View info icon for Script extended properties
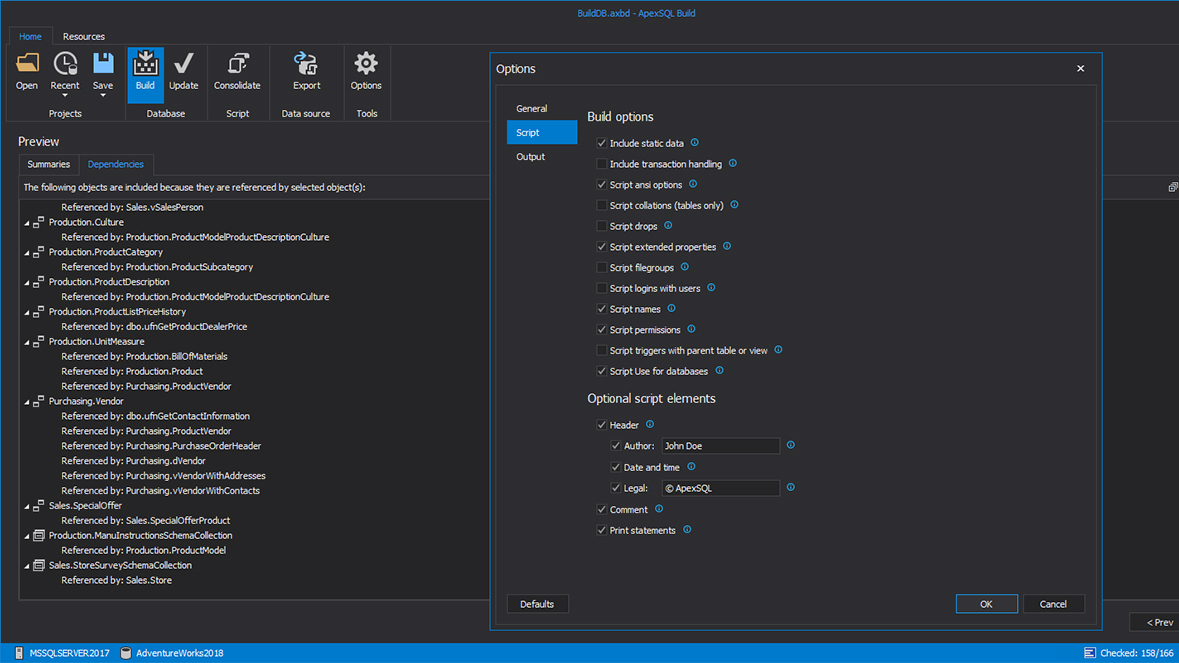Viewport: 1179px width, 663px height. pyautogui.click(x=727, y=246)
